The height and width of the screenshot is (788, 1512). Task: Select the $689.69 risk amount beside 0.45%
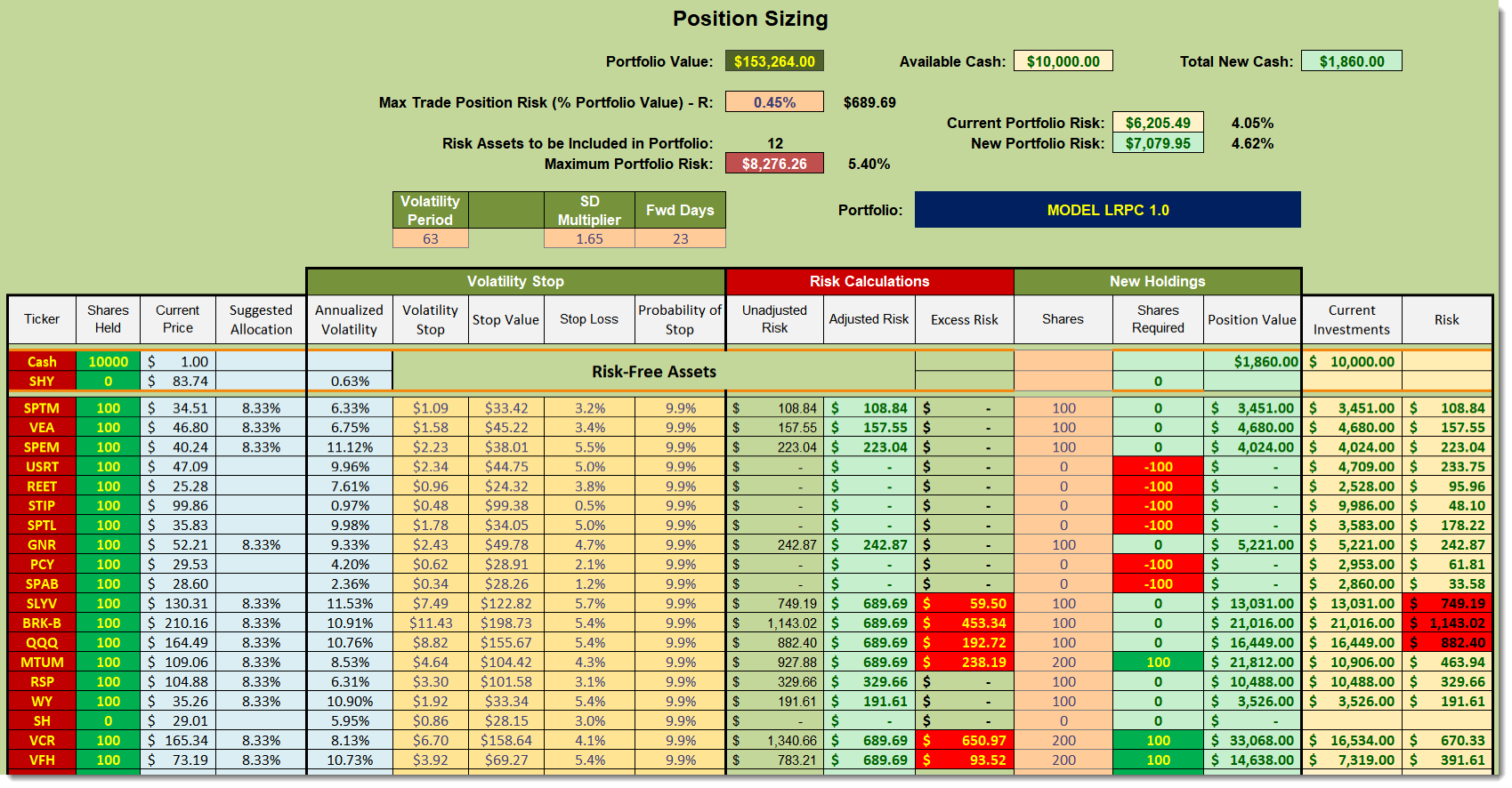tap(869, 102)
